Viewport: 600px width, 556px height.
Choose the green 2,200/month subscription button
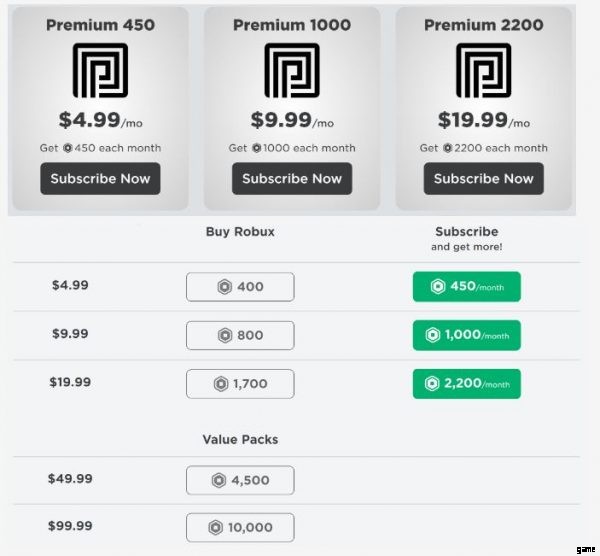(466, 384)
